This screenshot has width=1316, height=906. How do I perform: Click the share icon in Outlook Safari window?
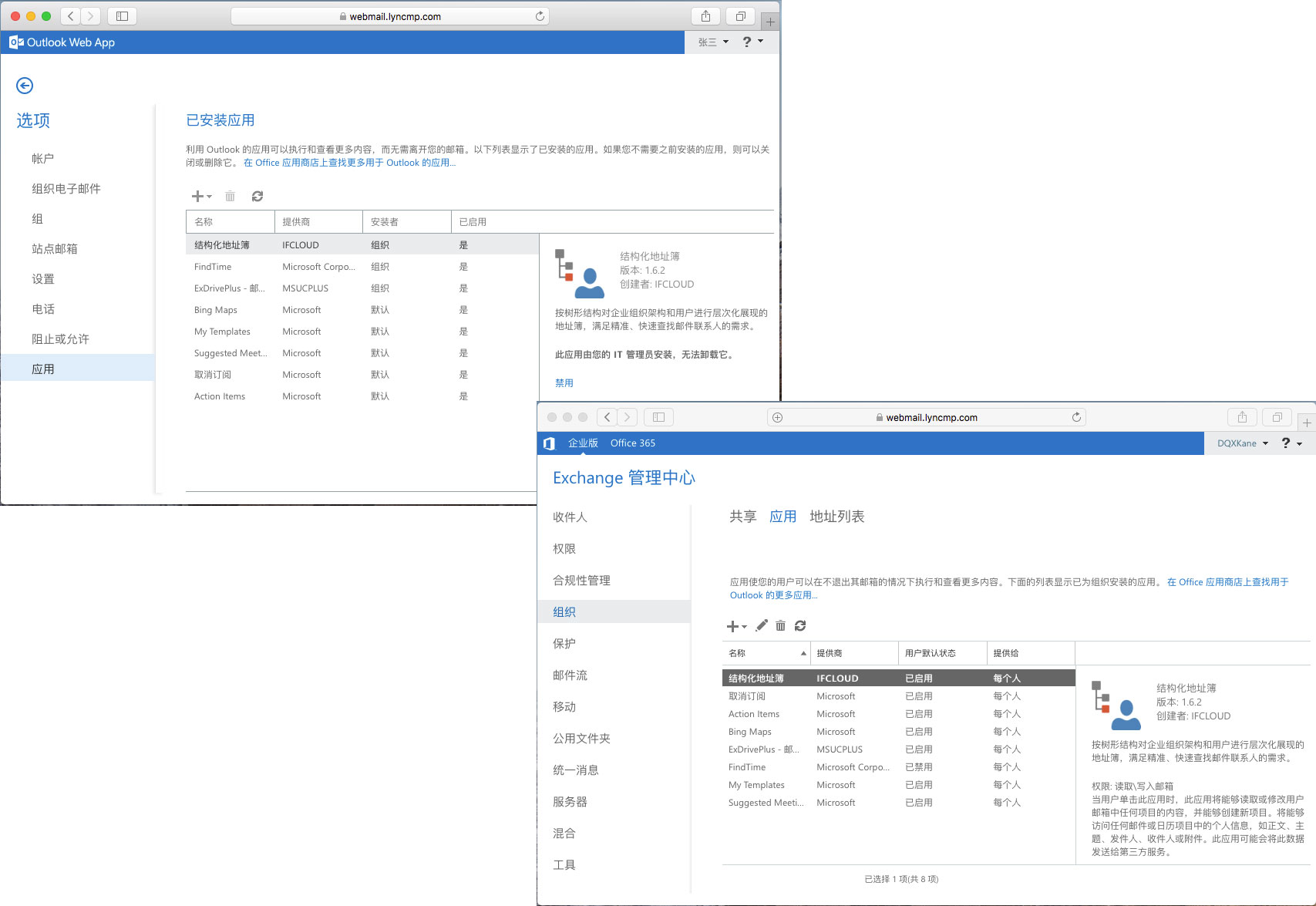(x=705, y=16)
